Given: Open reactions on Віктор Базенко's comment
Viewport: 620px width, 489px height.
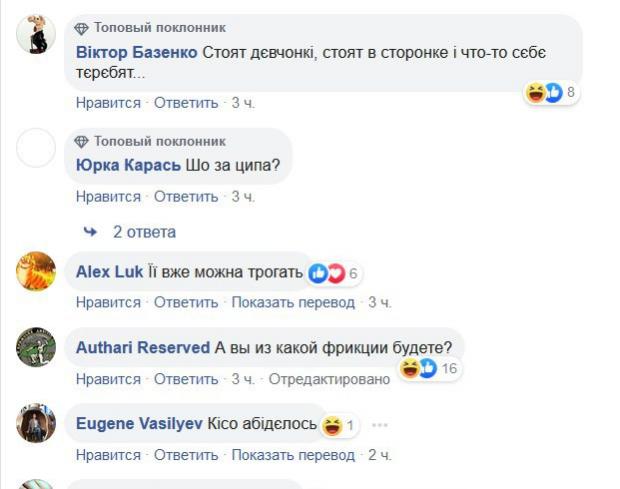Looking at the screenshot, I should coord(551,93).
